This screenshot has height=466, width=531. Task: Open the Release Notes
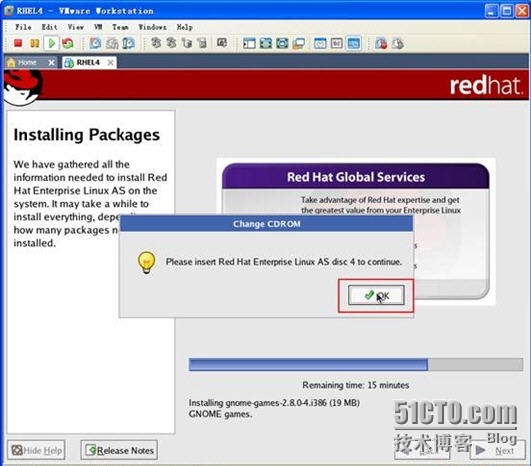pyautogui.click(x=119, y=450)
